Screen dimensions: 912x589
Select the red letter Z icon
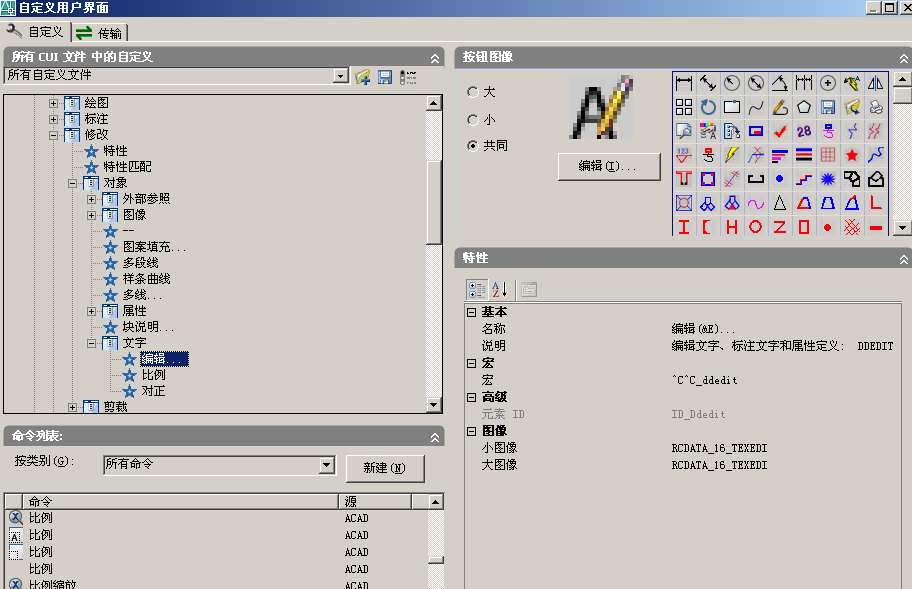[780, 227]
